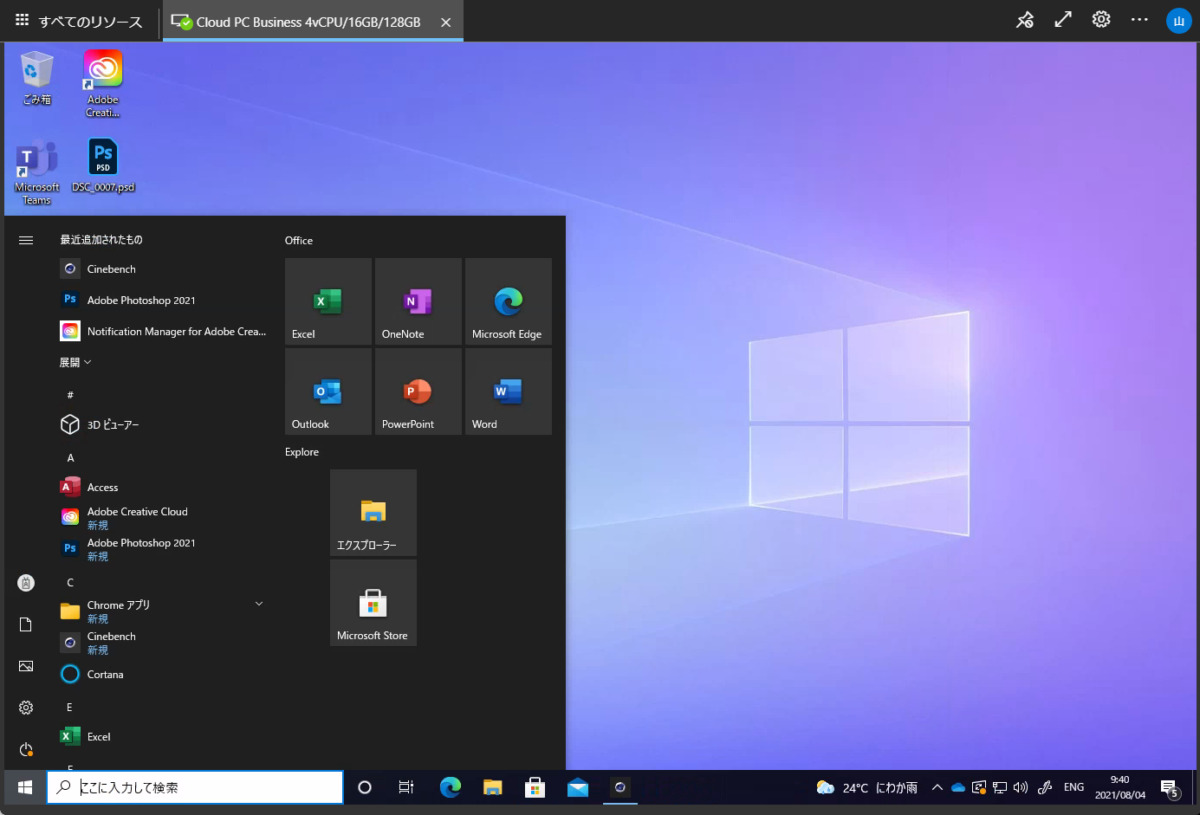
Task: Open the weather widget showing 24°C
Action: 867,787
